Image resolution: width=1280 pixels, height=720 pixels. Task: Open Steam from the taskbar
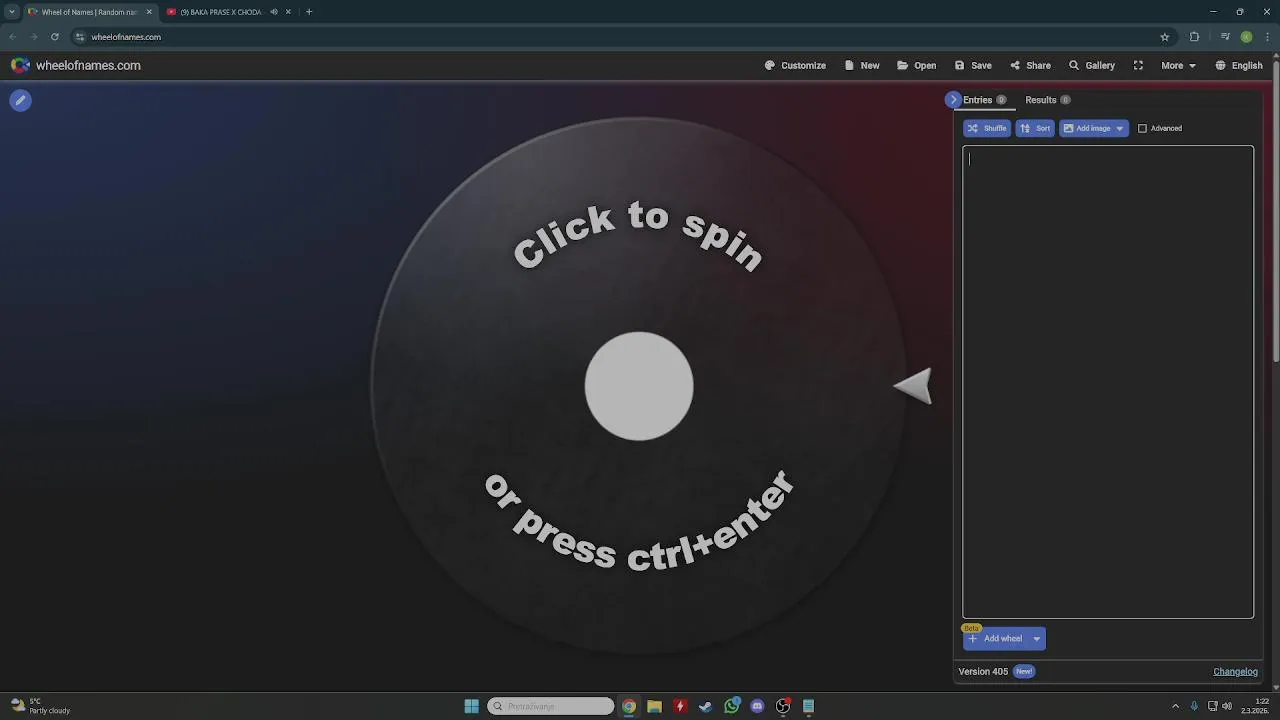point(705,706)
